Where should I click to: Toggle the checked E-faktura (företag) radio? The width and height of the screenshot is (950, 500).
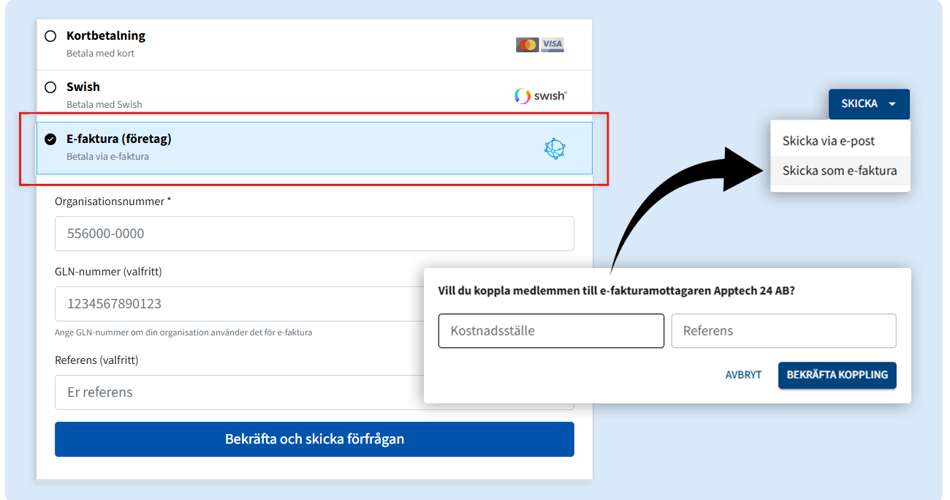pos(51,139)
